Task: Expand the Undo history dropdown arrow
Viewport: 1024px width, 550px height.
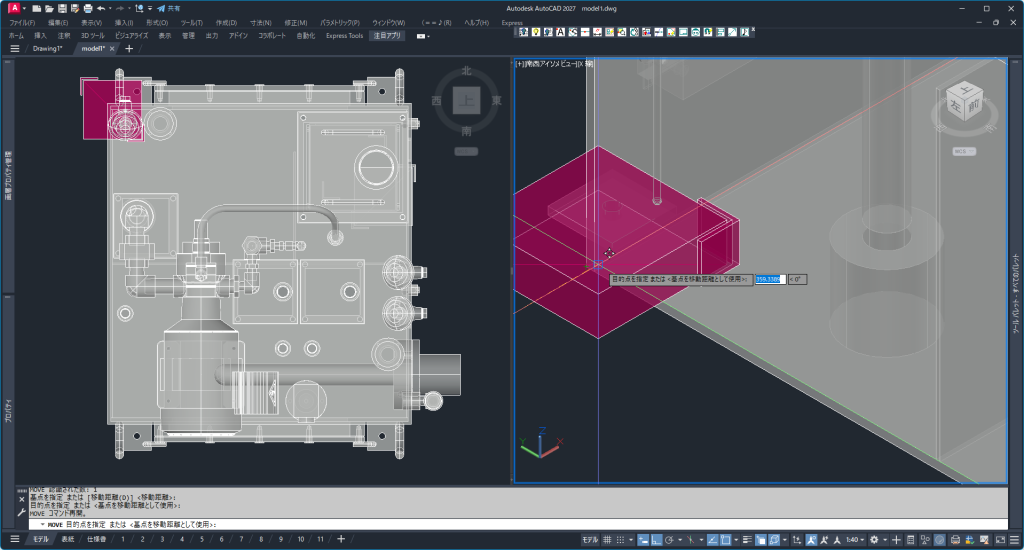Action: tap(110, 8)
